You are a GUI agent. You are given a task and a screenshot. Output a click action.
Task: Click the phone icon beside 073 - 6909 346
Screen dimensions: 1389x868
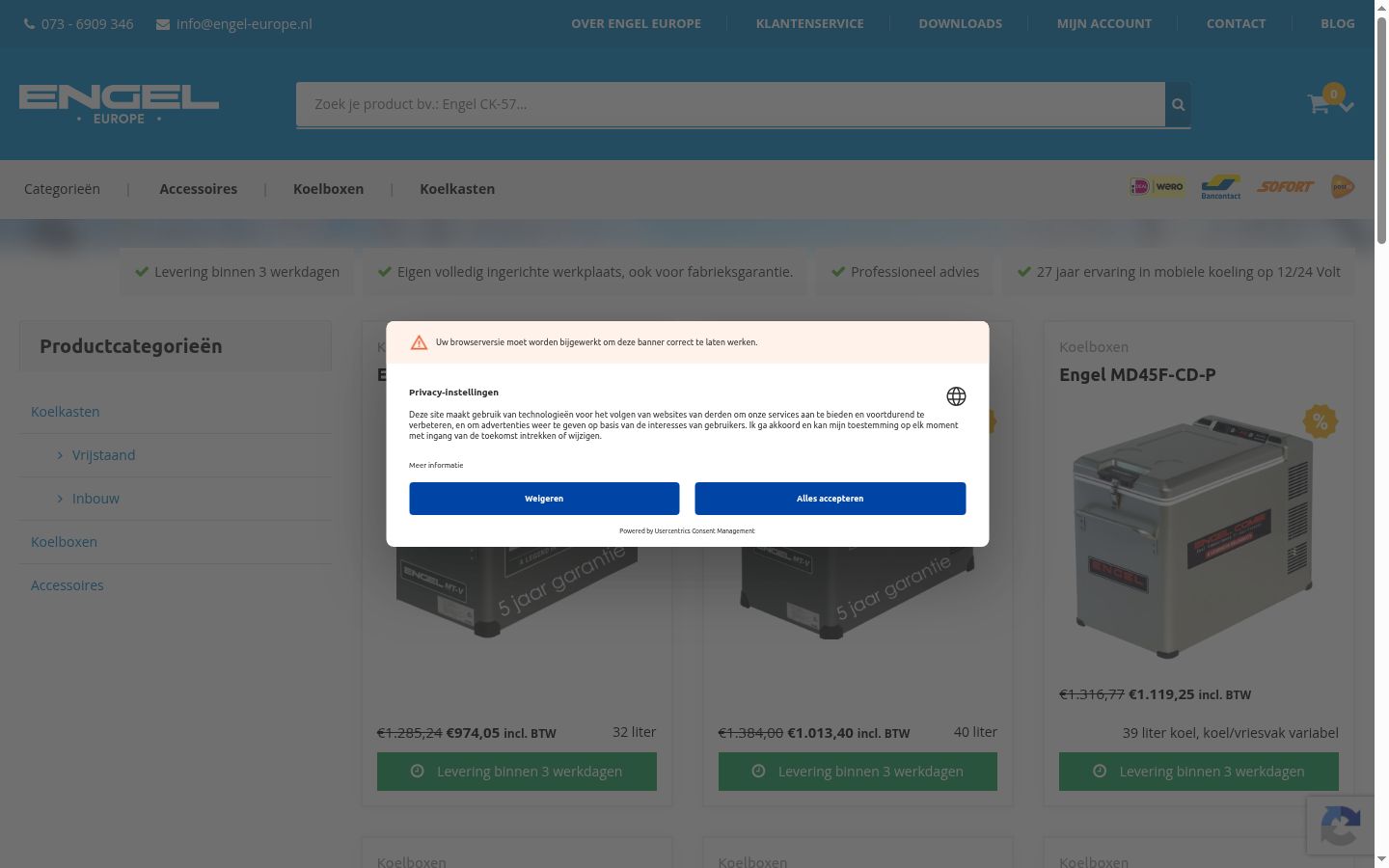[x=30, y=24]
